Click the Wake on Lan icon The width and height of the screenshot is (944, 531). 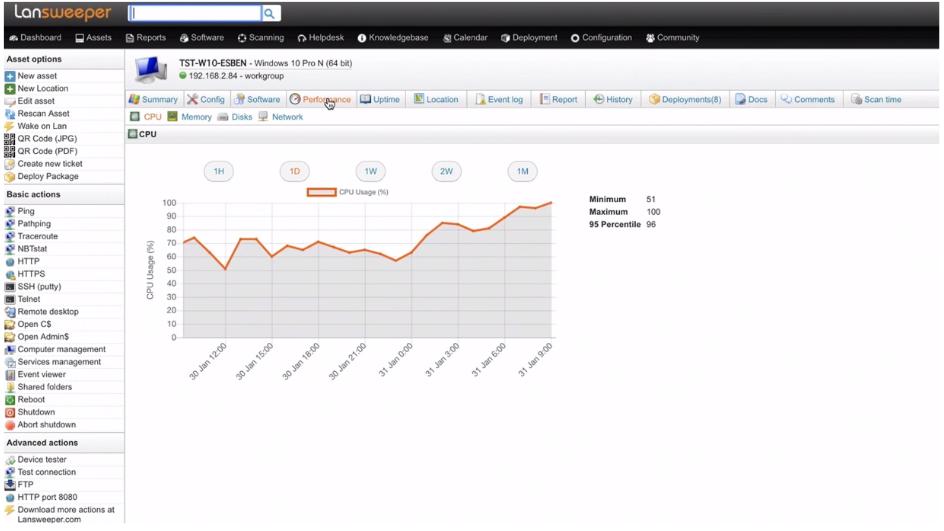click(x=10, y=126)
